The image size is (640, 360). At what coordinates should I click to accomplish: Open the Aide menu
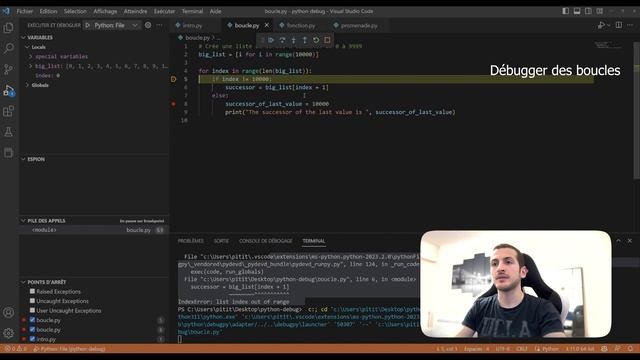tap(216, 11)
